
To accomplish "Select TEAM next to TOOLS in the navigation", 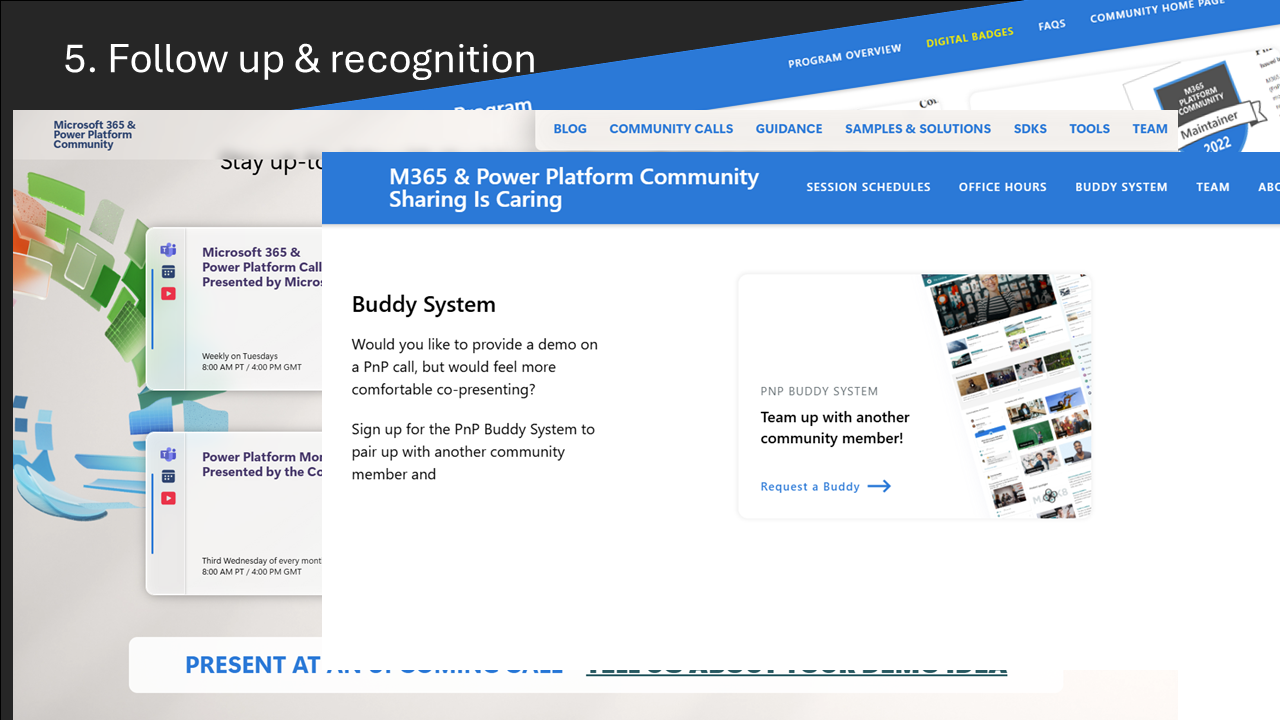I will (1150, 129).
